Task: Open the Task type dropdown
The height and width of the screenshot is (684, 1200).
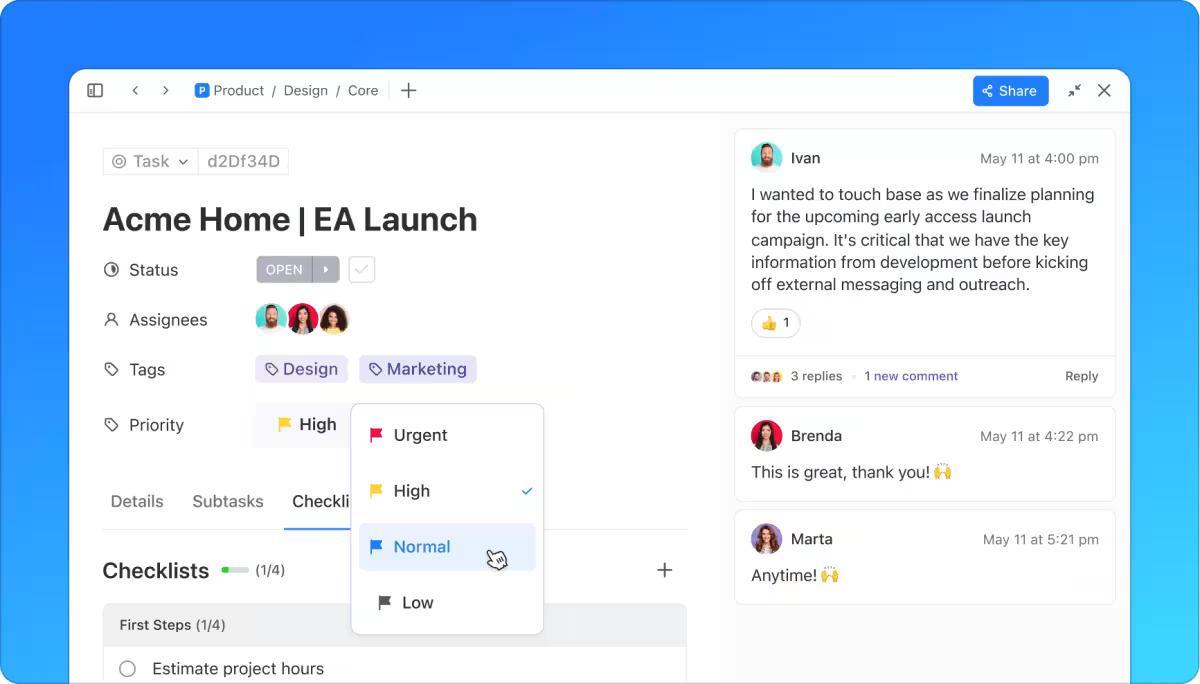Action: (150, 161)
